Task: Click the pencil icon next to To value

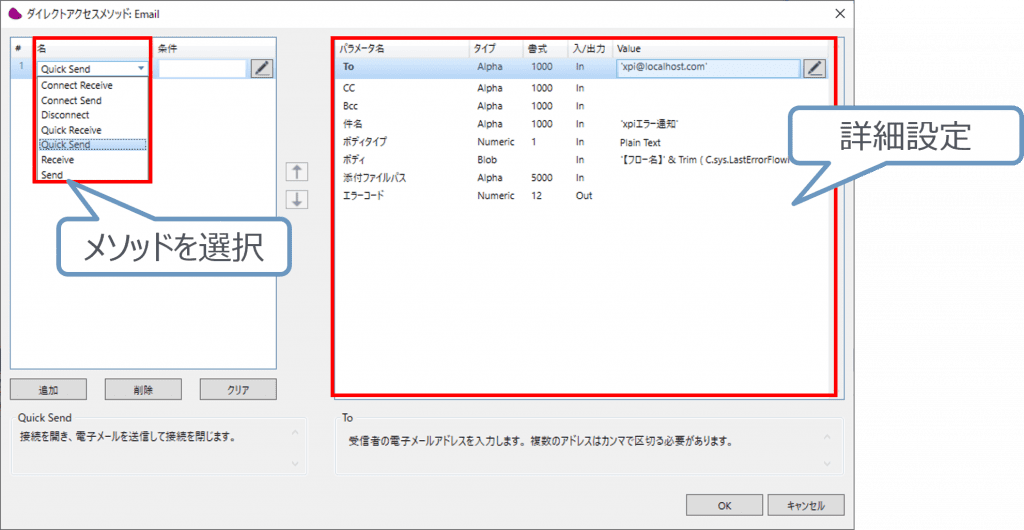Action: coord(815,67)
